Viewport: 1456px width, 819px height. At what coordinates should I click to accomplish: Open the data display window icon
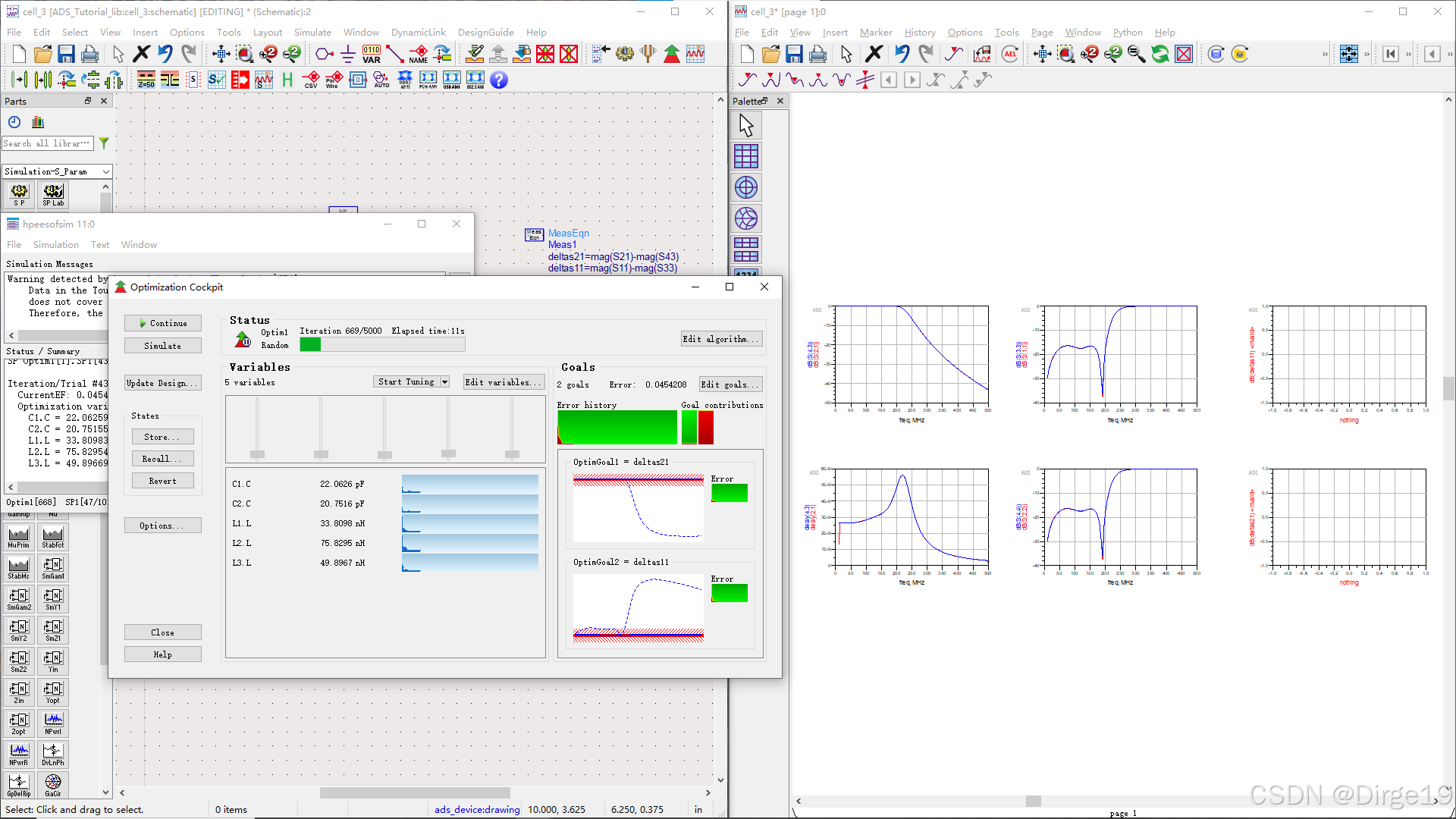pos(695,54)
